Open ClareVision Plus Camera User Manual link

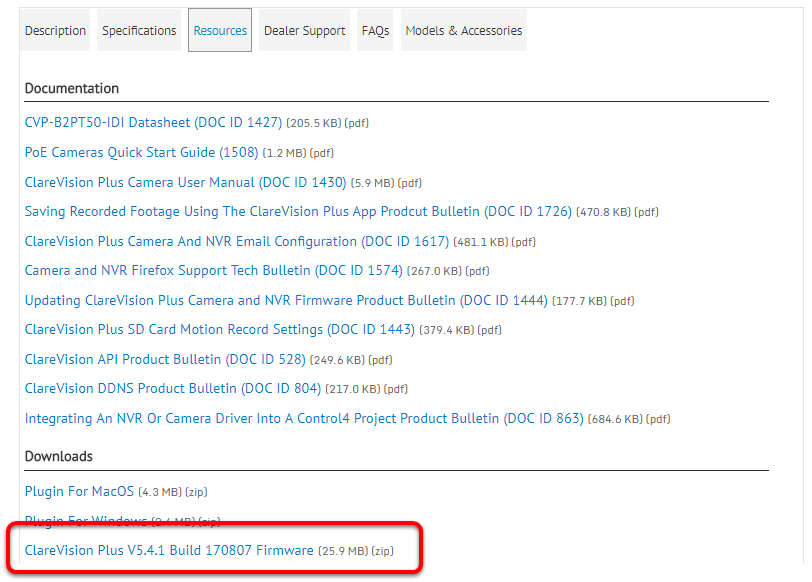(x=185, y=182)
